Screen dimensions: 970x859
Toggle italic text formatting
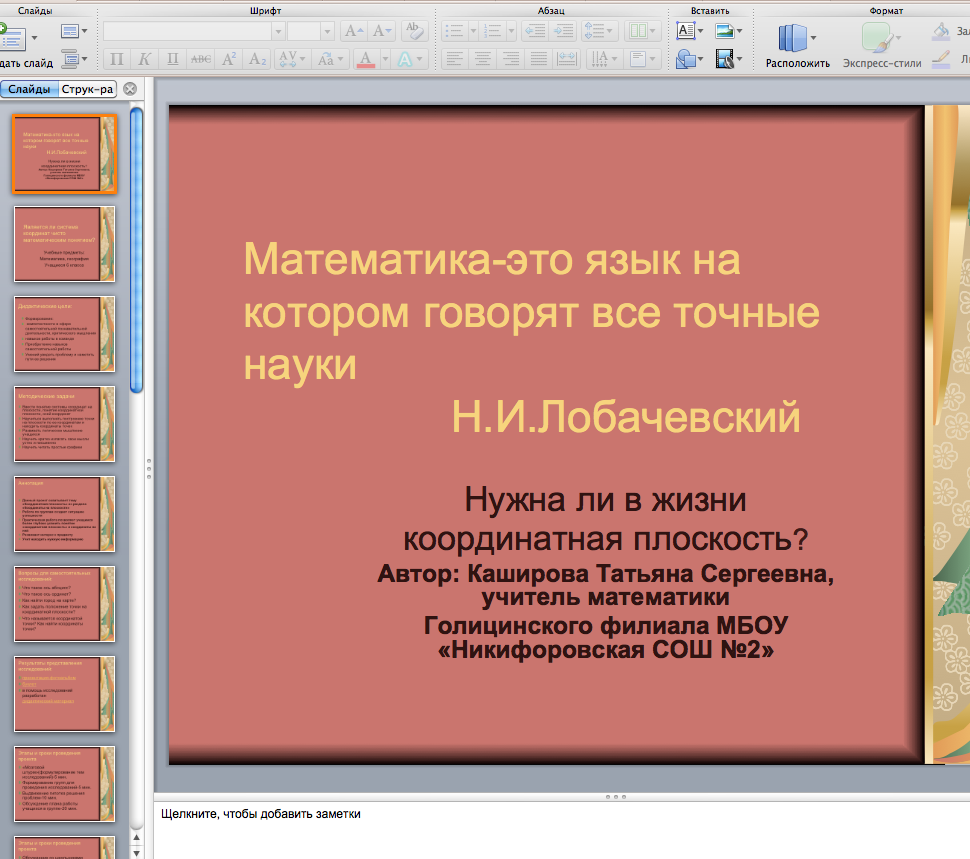click(145, 59)
